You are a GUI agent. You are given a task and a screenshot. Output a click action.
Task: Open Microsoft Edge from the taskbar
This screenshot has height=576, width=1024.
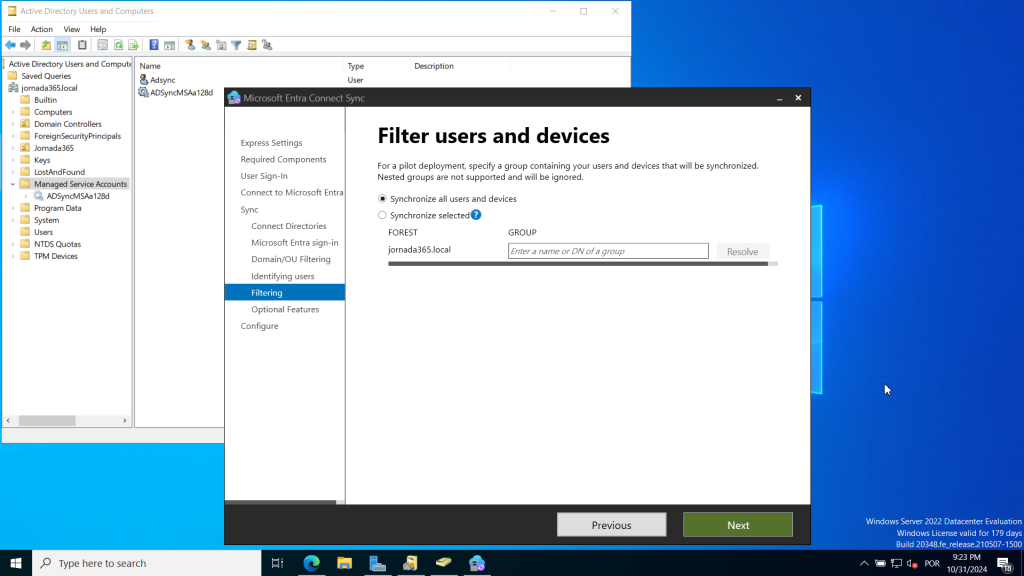312,563
